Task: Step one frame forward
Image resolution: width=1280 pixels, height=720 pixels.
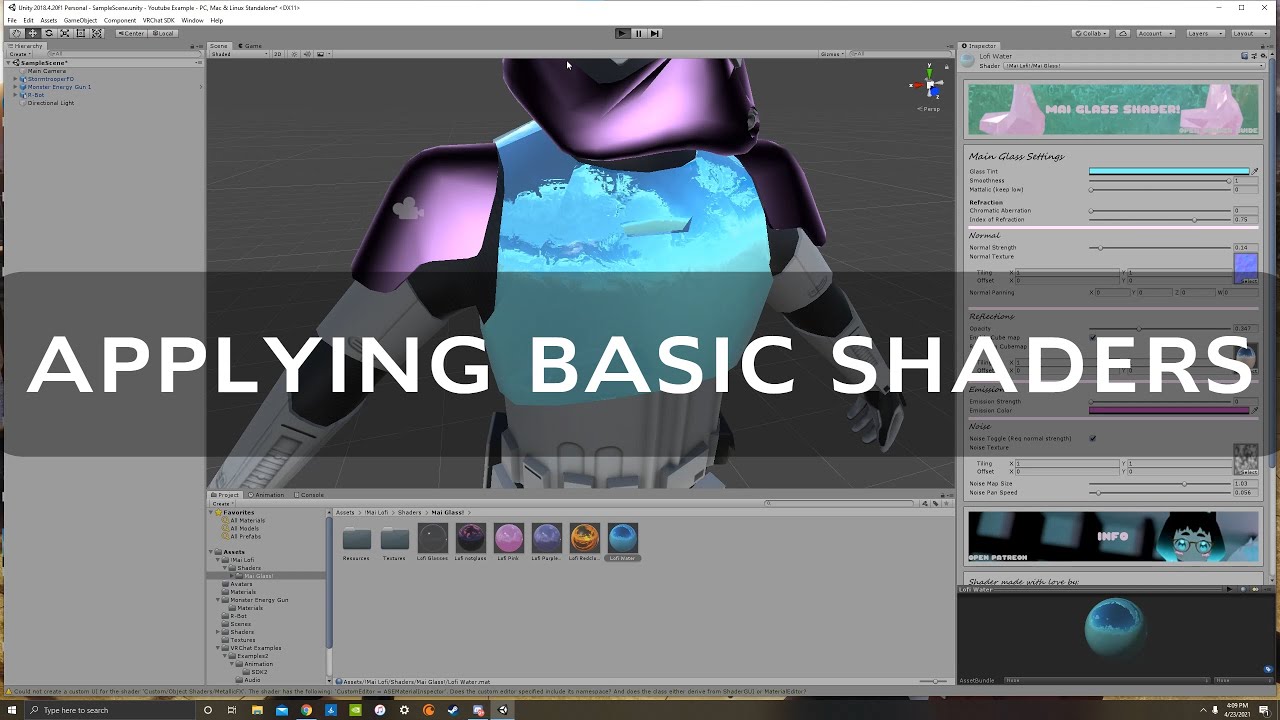Action: coord(654,33)
